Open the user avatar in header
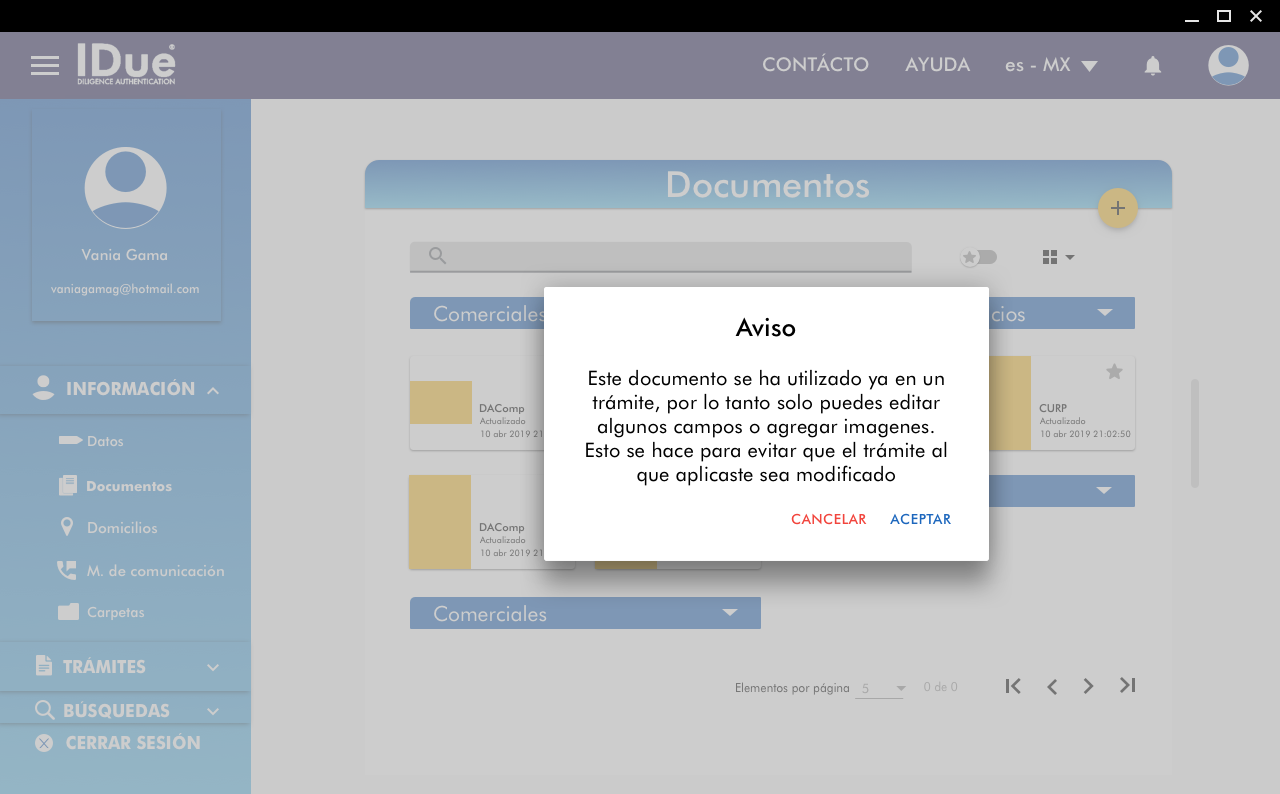The image size is (1280, 794). [x=1228, y=66]
